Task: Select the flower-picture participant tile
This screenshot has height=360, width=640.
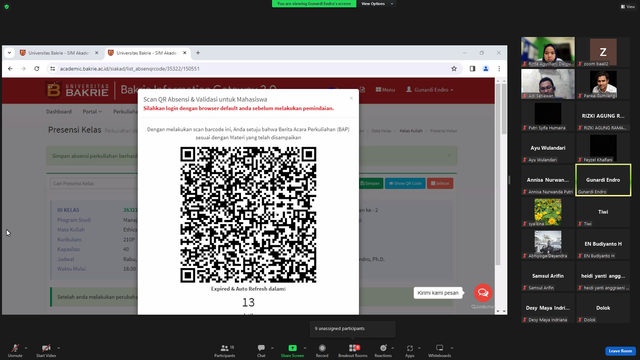Action: tap(548, 212)
